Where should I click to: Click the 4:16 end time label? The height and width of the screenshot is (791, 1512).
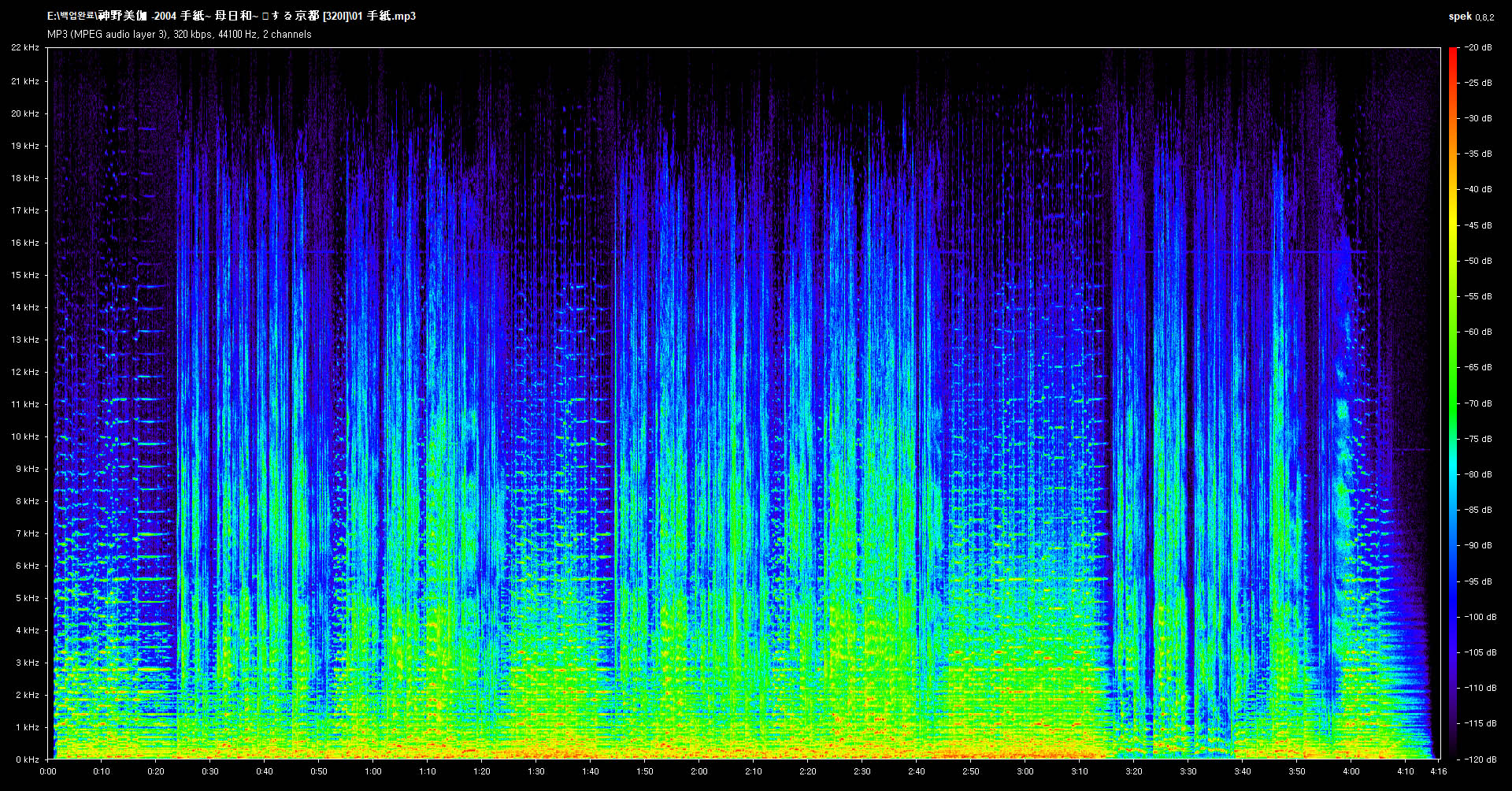(x=1439, y=771)
